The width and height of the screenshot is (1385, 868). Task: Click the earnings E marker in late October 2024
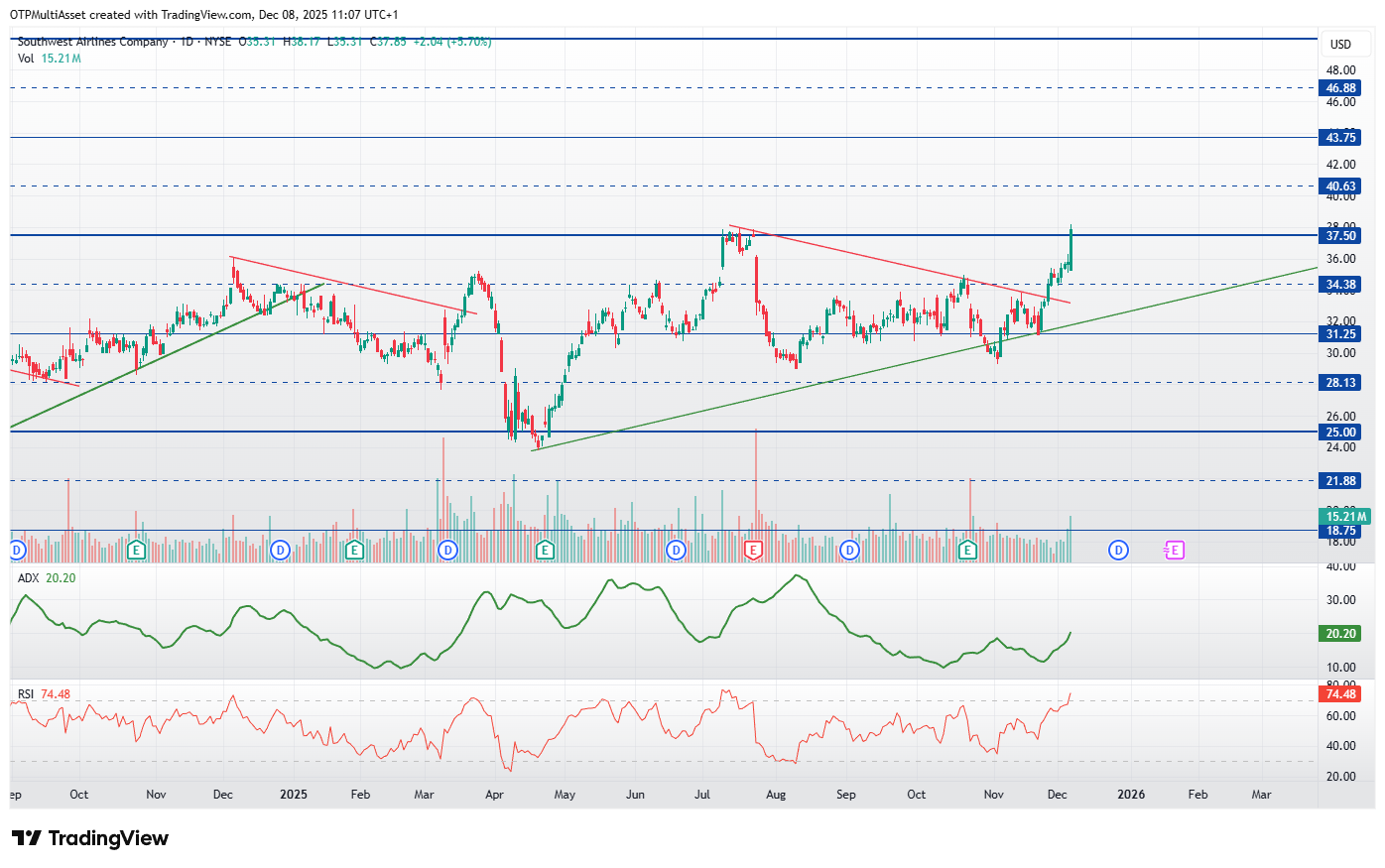137,550
